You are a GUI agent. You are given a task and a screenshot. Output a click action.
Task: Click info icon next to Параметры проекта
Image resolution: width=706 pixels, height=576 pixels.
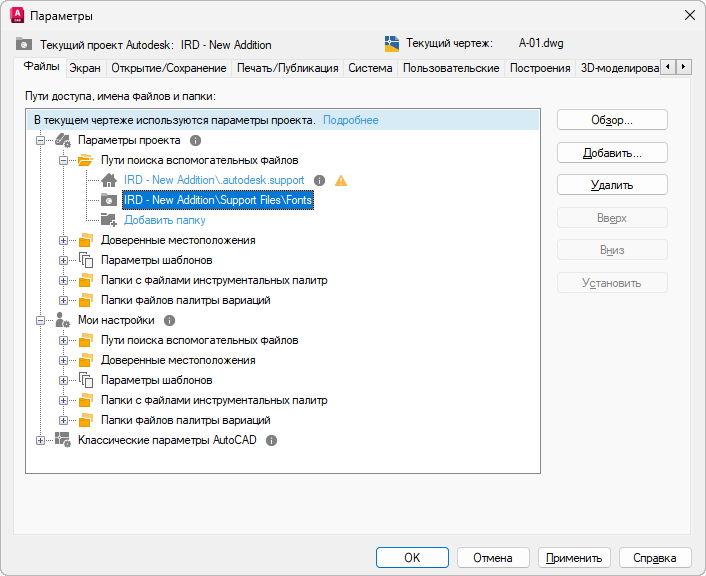(196, 141)
